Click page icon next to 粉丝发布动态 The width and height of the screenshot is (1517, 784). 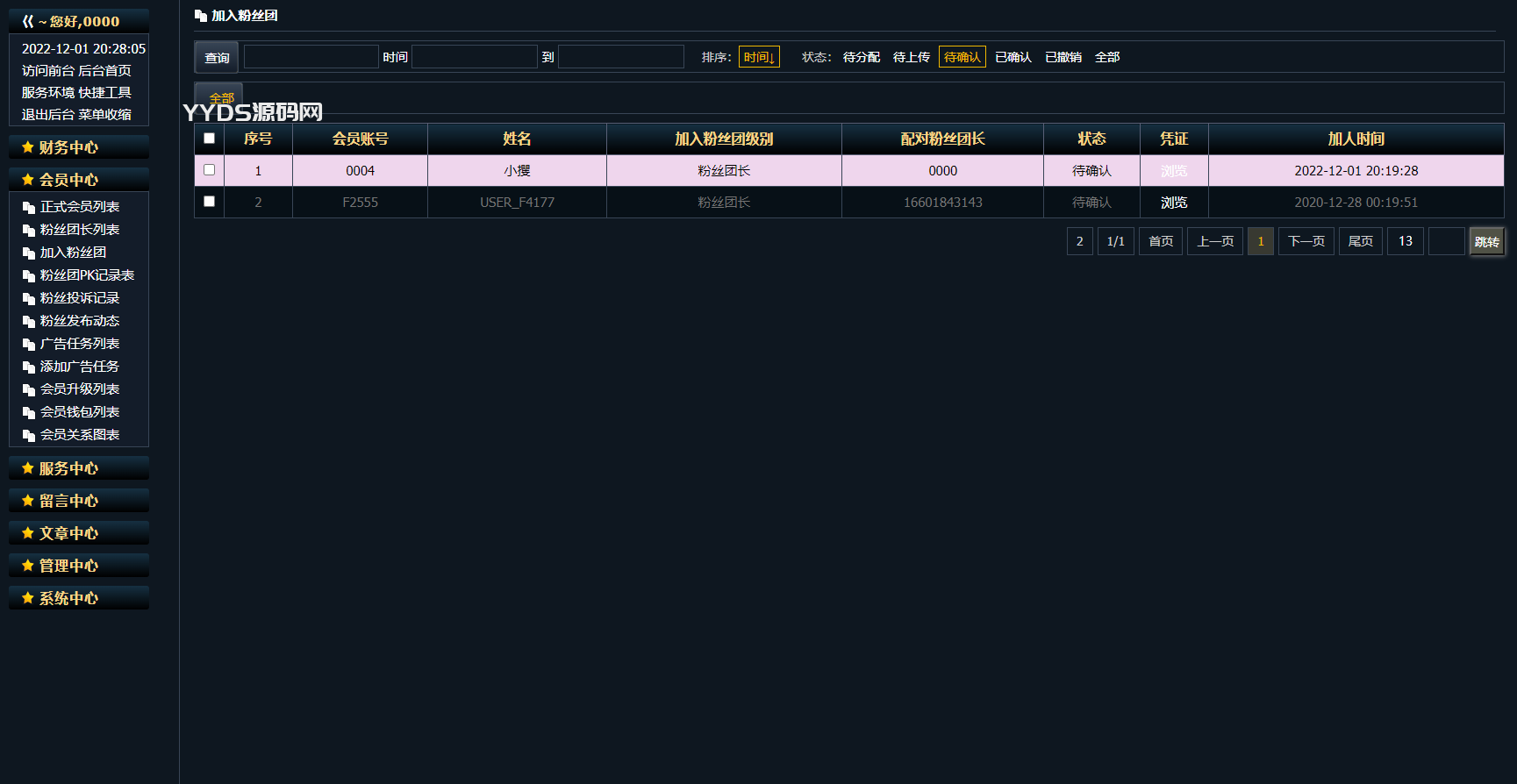[x=29, y=322]
